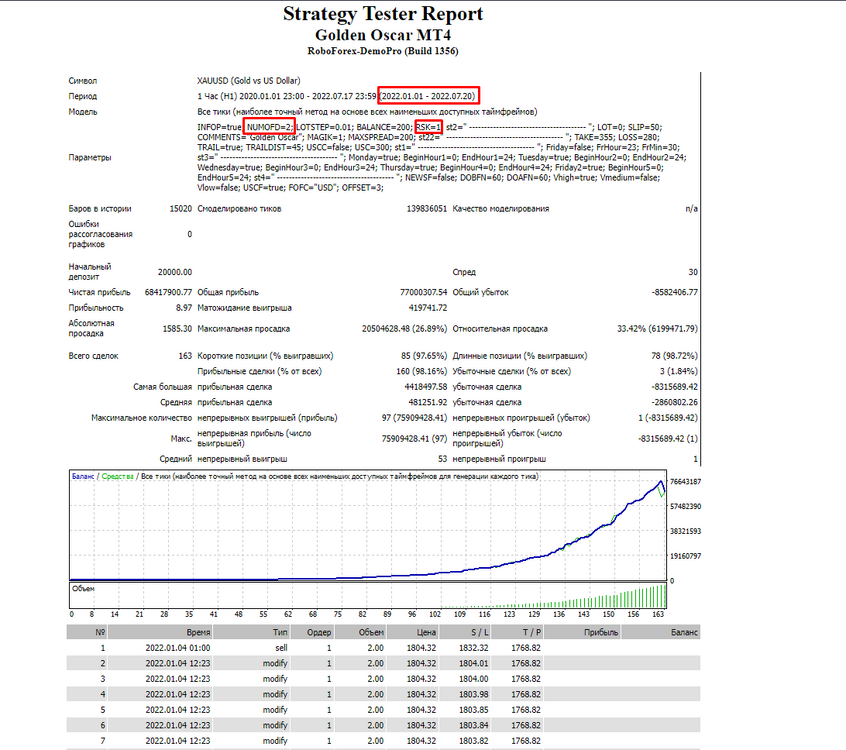
Task: Click relative drawdown '33.42% (6199471.79)'
Action: pyautogui.click(x=657, y=329)
